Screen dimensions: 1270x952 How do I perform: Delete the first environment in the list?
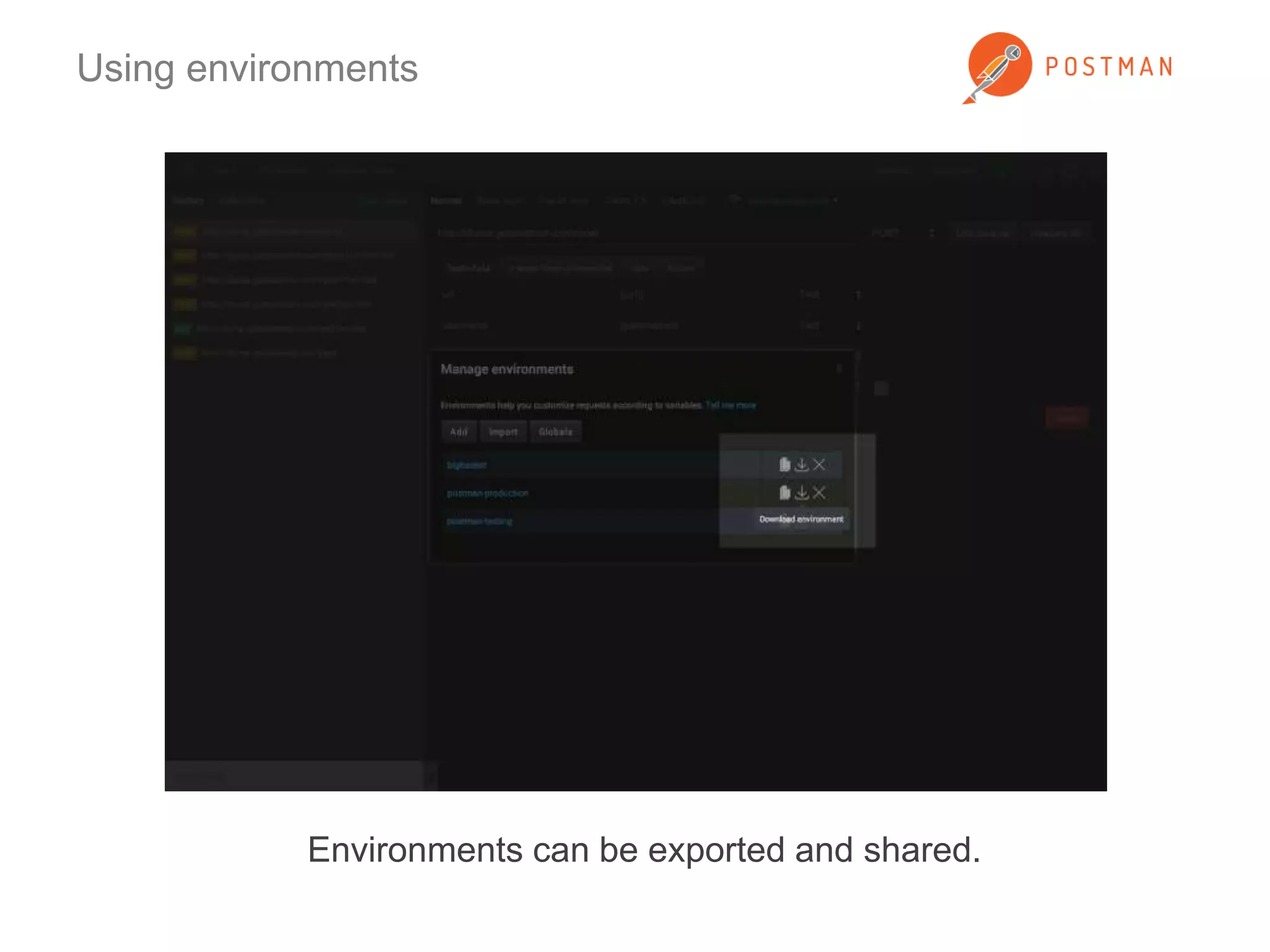click(x=819, y=464)
